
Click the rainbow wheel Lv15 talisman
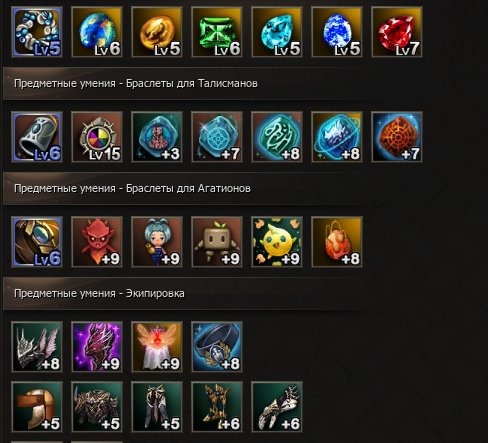(x=97, y=137)
